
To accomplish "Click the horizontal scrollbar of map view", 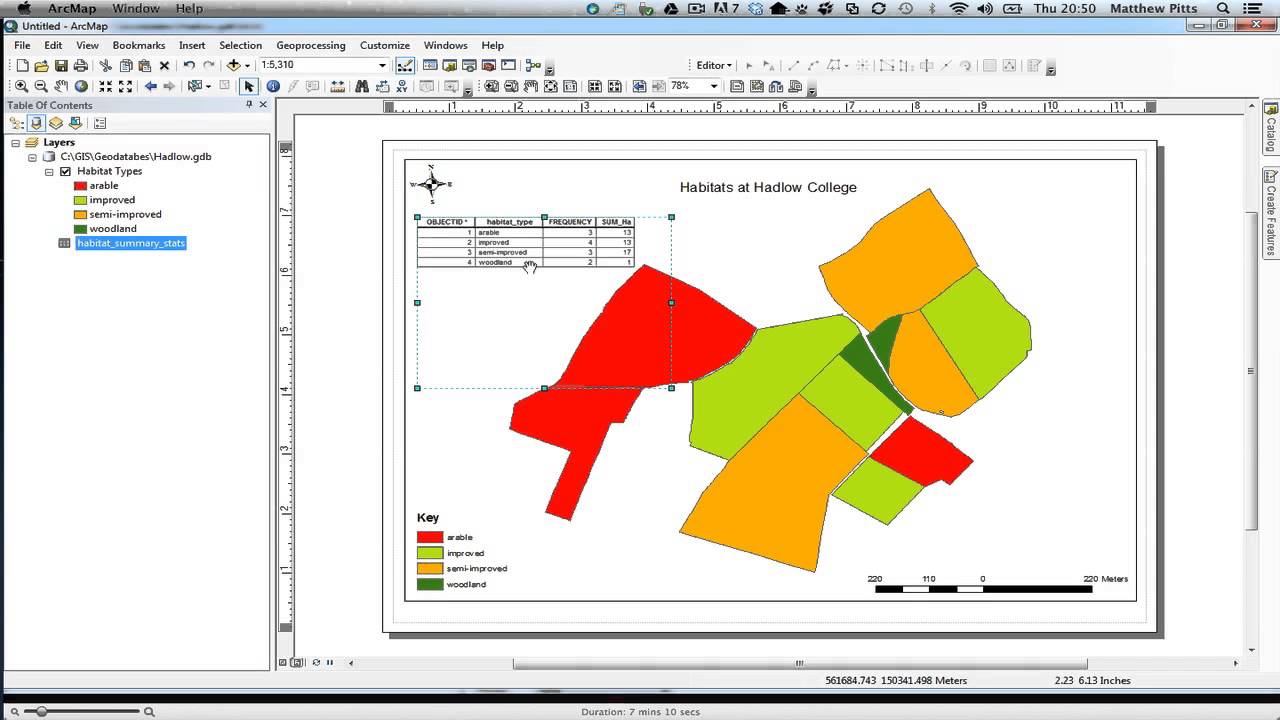I will pos(800,663).
